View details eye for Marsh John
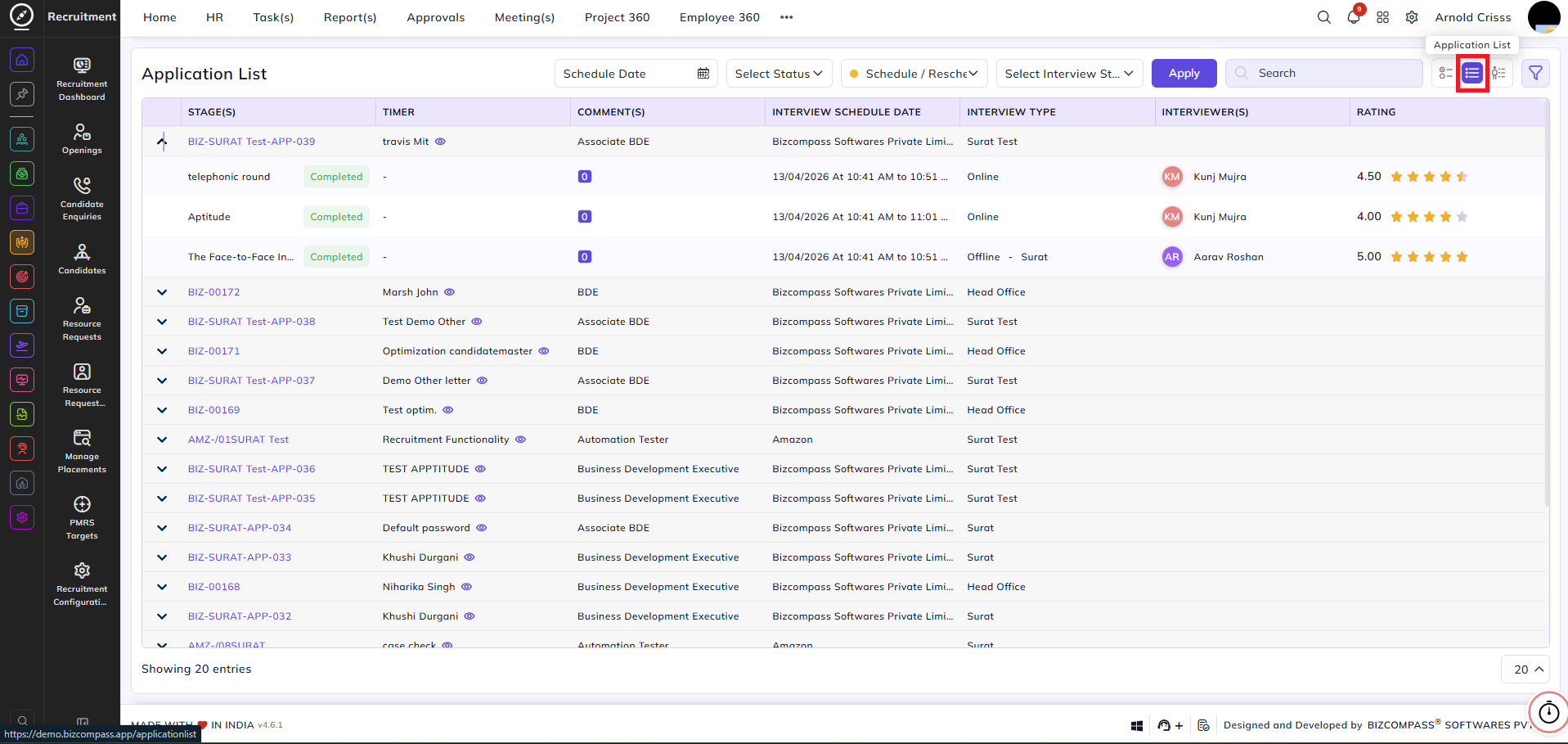The image size is (1568, 744). [x=449, y=292]
